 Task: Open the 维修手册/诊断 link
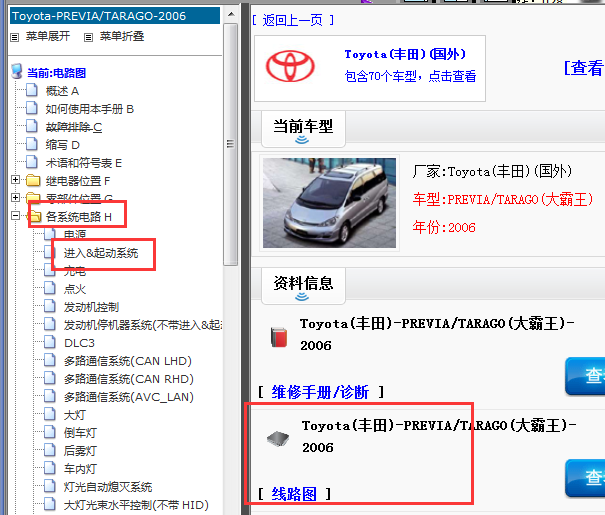coord(320,393)
